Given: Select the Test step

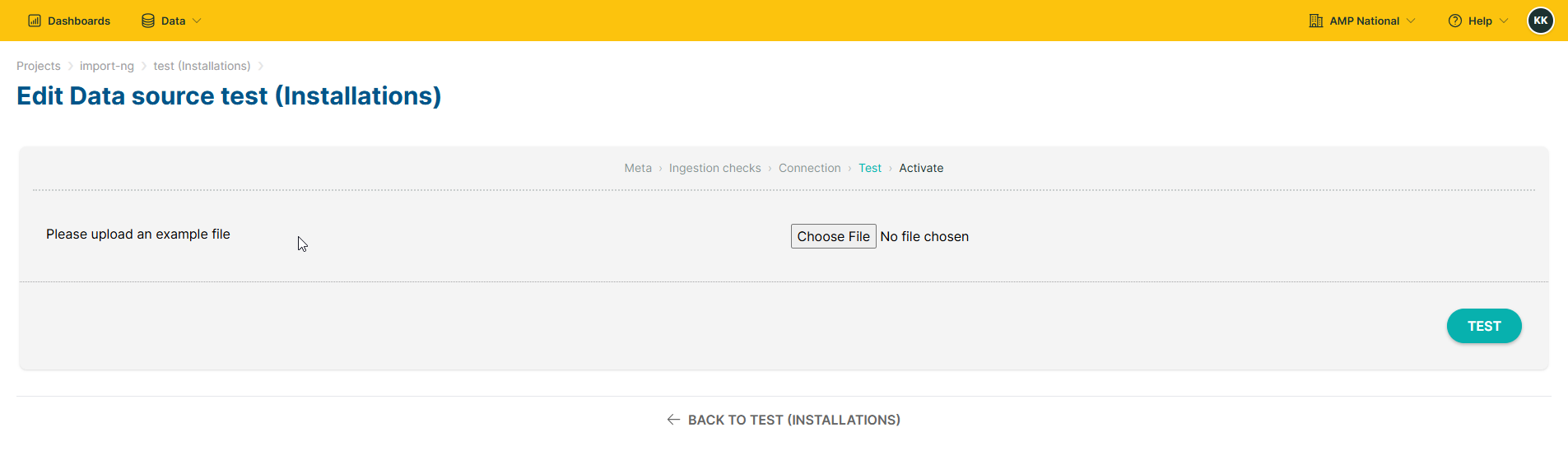Looking at the screenshot, I should 870,168.
